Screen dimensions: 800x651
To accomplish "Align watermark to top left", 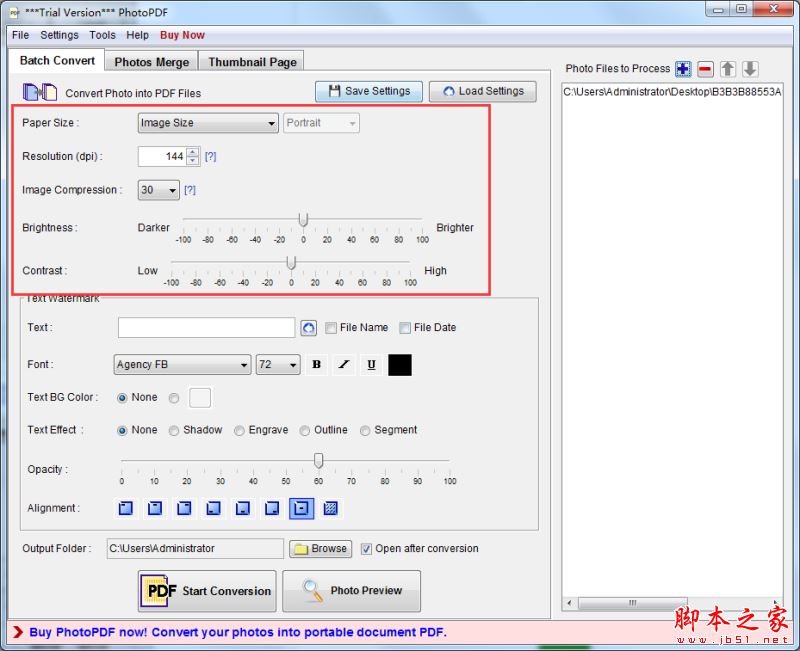I will click(x=126, y=508).
